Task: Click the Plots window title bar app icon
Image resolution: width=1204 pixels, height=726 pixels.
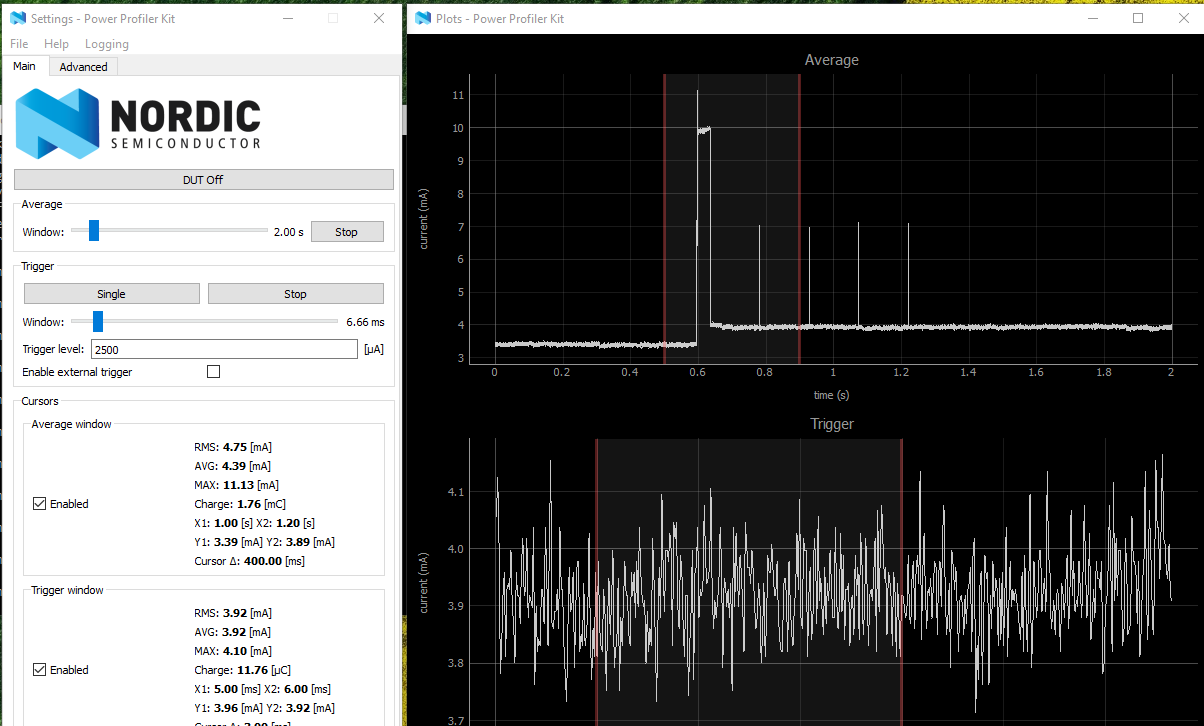Action: 423,18
